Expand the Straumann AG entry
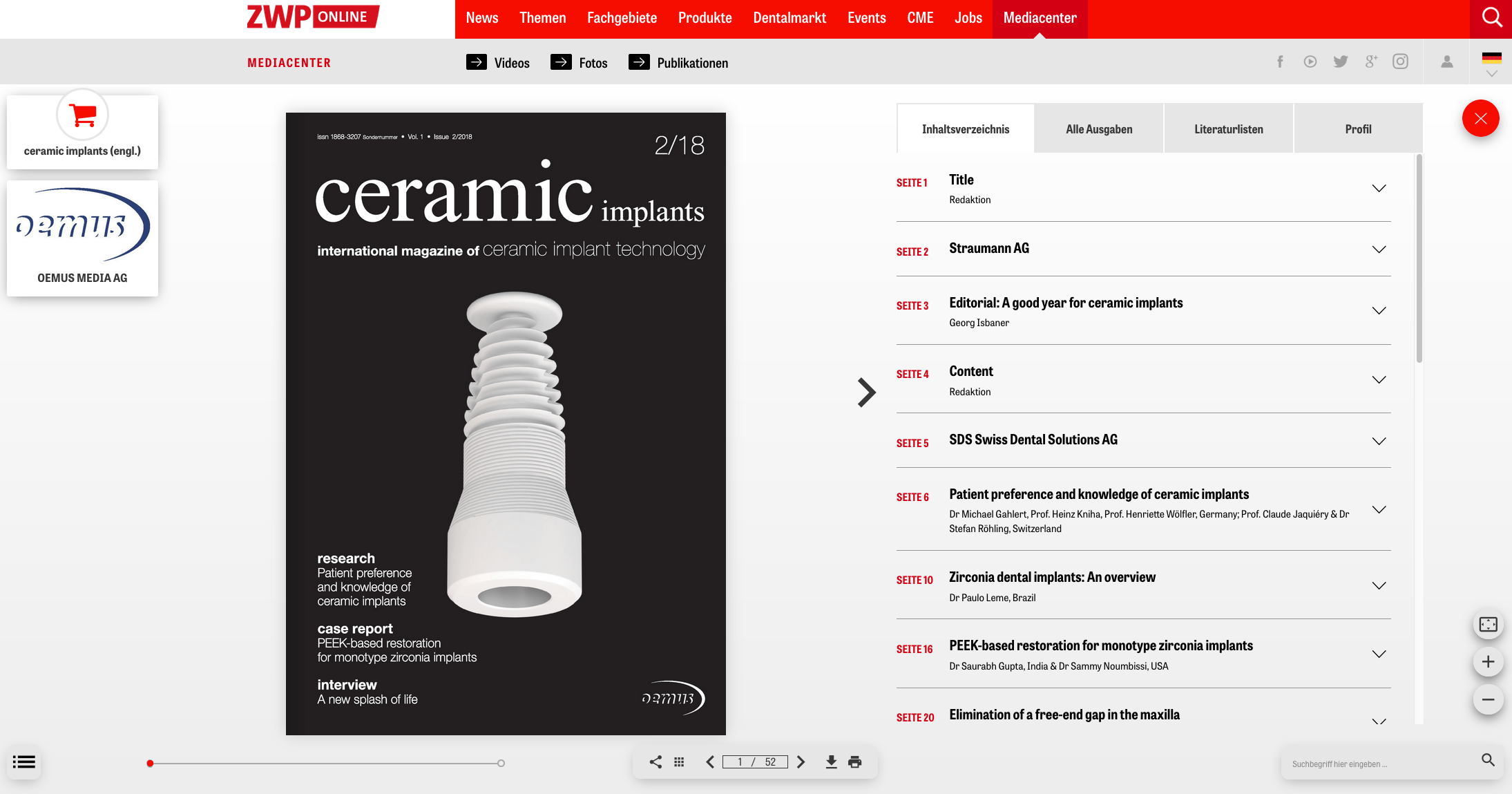 tap(1379, 249)
